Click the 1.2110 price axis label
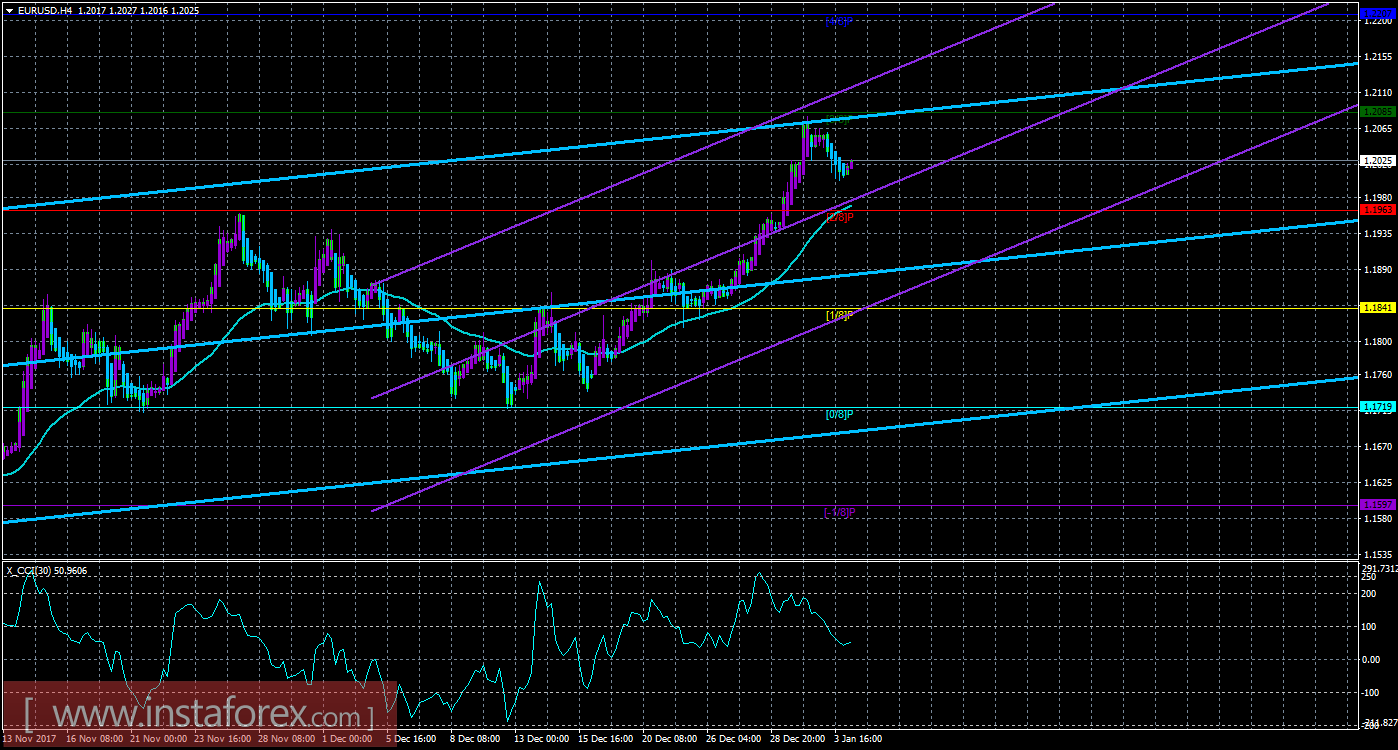This screenshot has height=750, width=1398. coord(1377,91)
